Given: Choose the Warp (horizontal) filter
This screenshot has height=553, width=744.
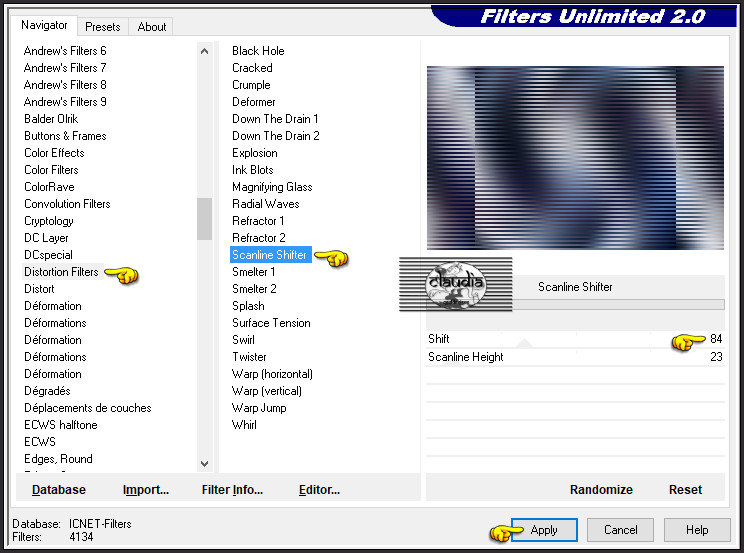Looking at the screenshot, I should [272, 374].
